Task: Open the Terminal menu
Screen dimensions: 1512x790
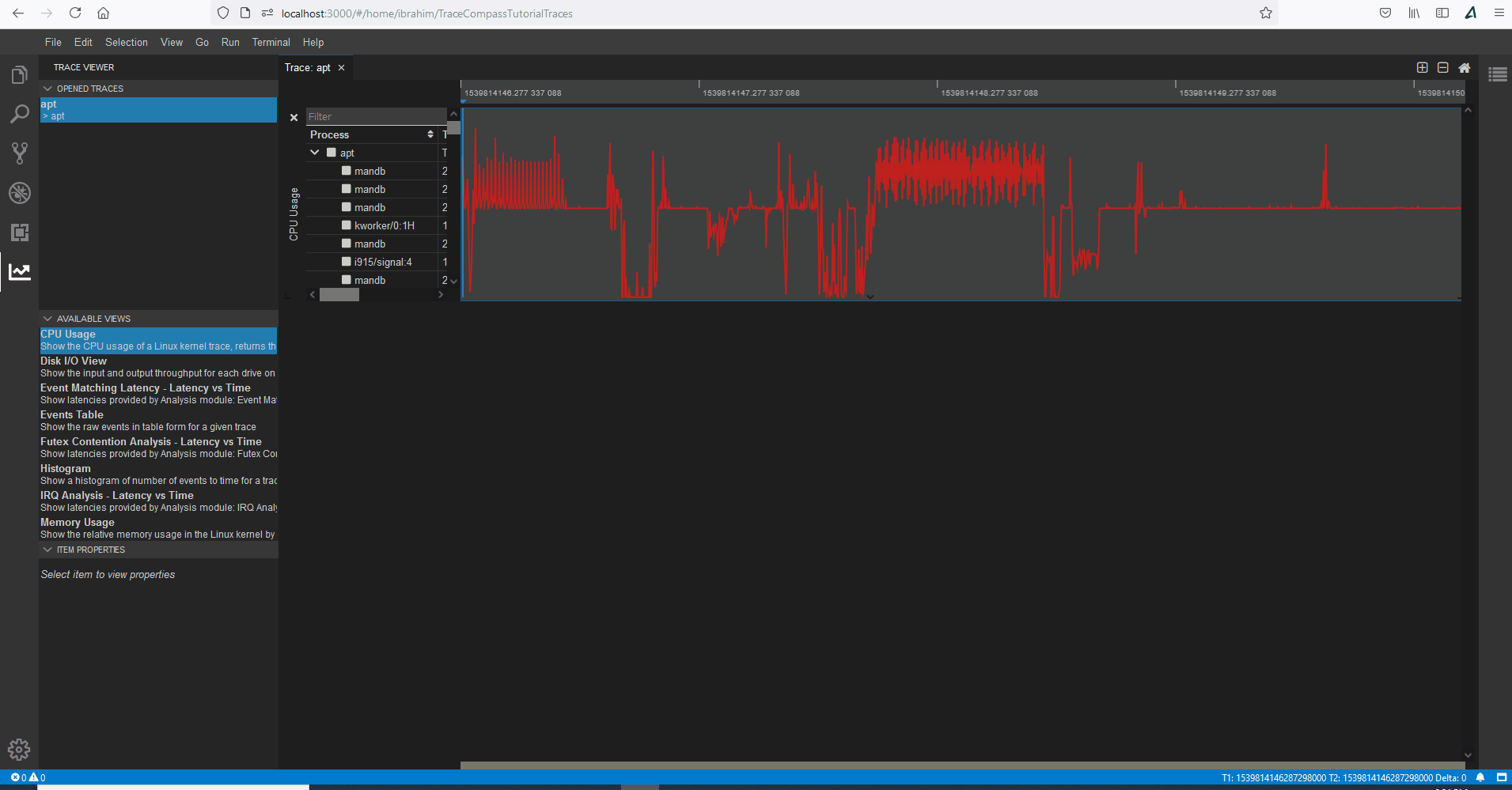Action: pos(271,42)
